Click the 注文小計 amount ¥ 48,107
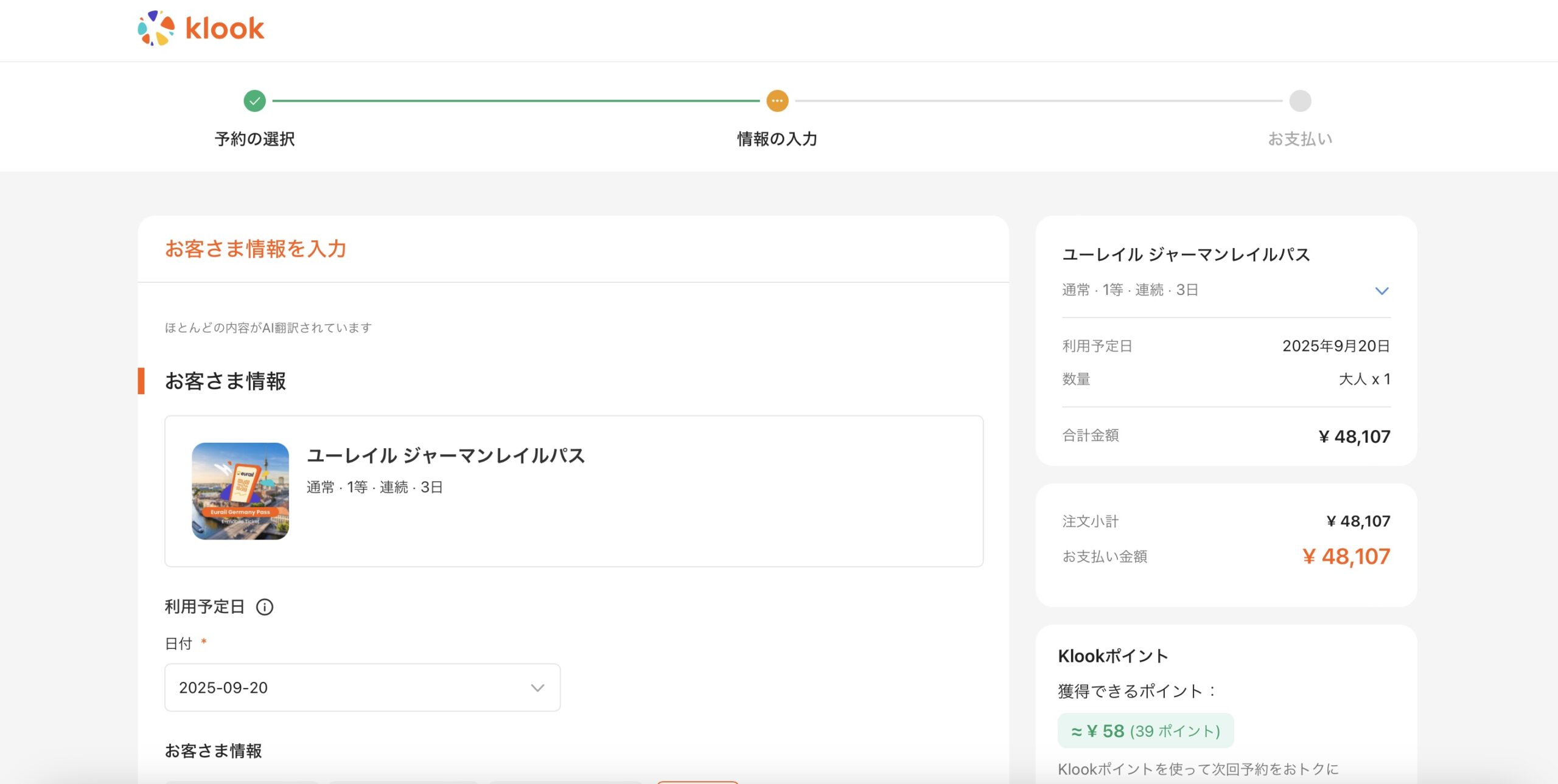1558x784 pixels. (1358, 521)
